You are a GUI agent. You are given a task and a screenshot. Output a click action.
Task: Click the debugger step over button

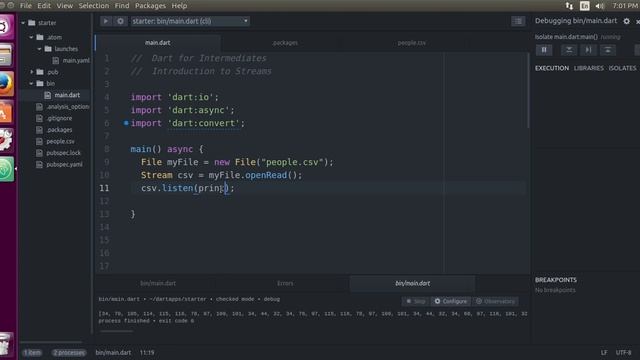coord(588,50)
